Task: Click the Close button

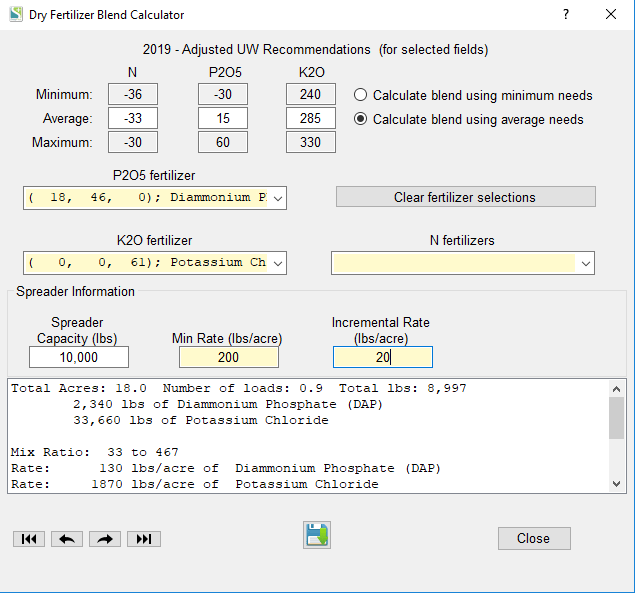Action: pos(534,538)
